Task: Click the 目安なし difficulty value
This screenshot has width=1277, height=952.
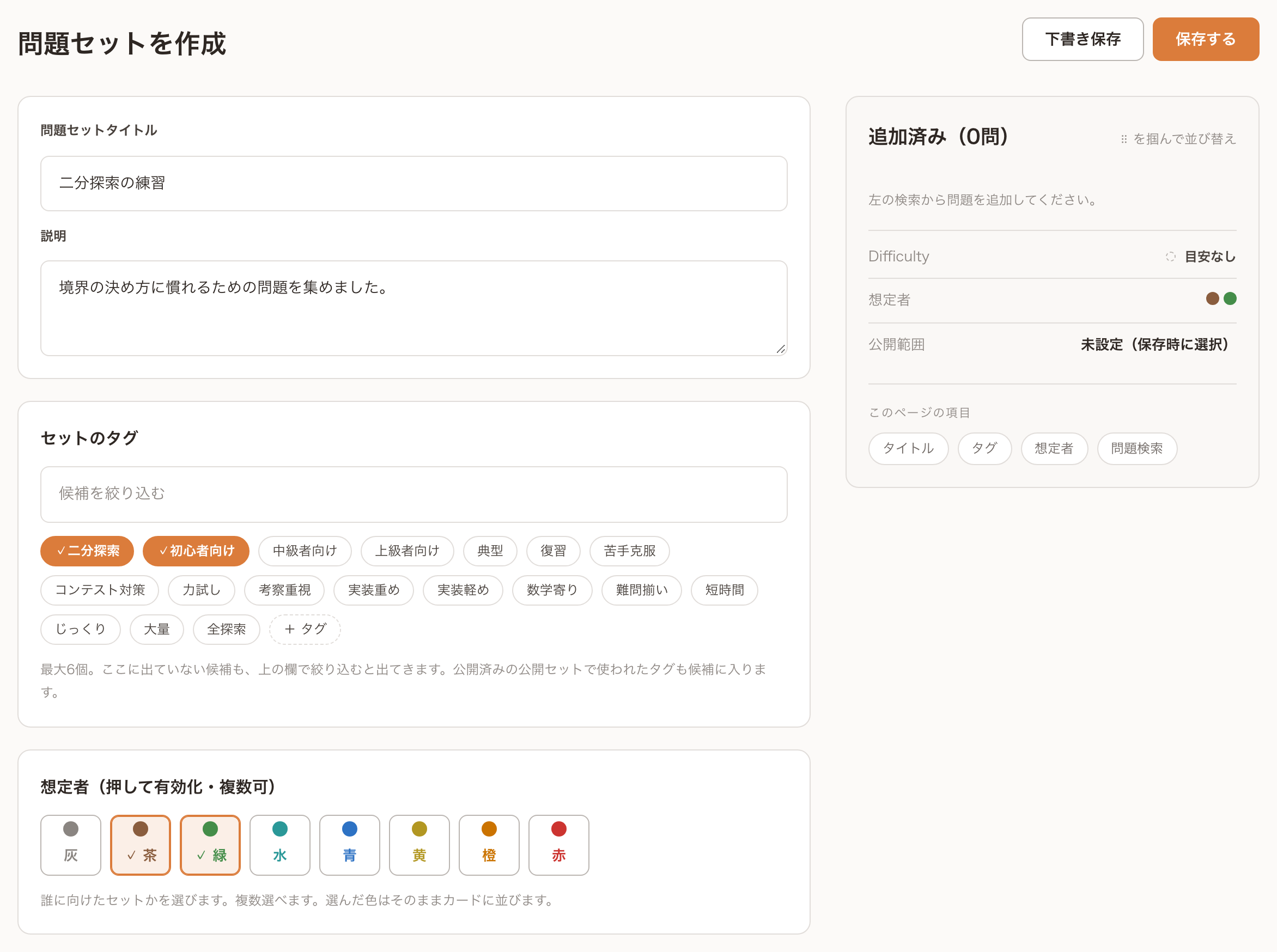Action: click(1210, 257)
